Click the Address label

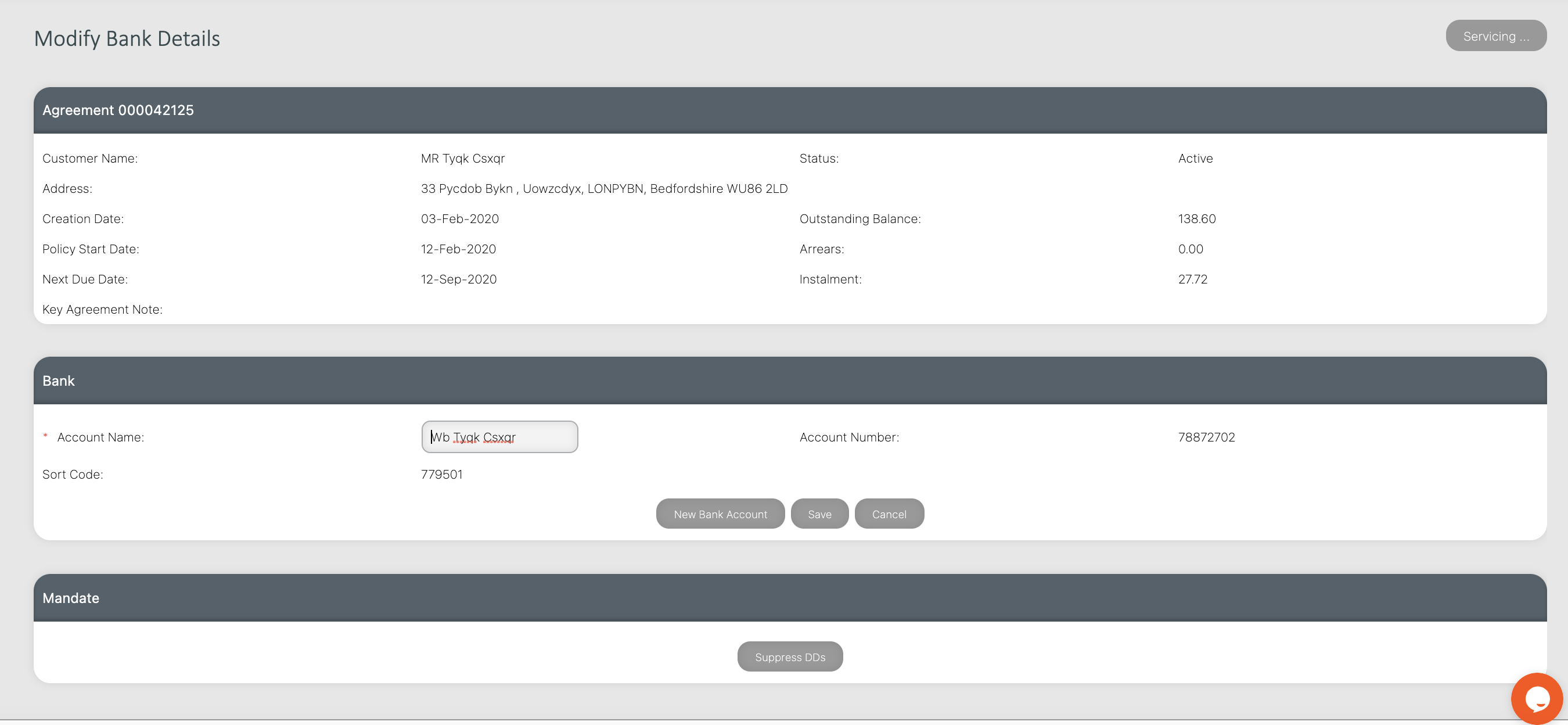67,189
